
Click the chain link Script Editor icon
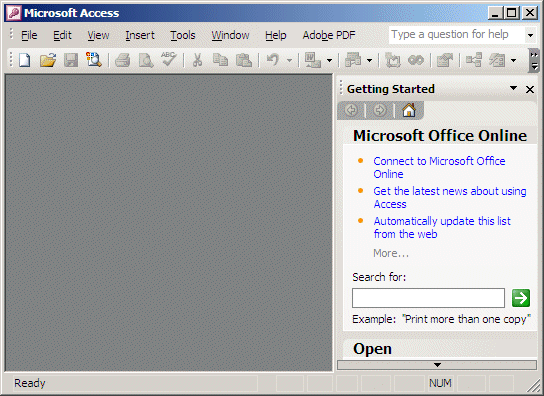[x=416, y=60]
